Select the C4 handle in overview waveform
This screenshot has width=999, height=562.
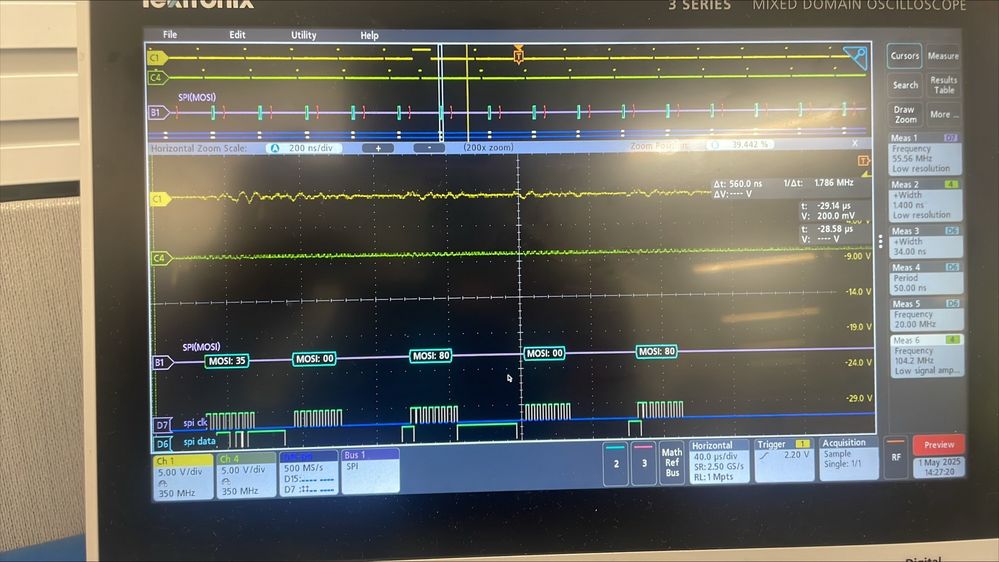[x=157, y=78]
